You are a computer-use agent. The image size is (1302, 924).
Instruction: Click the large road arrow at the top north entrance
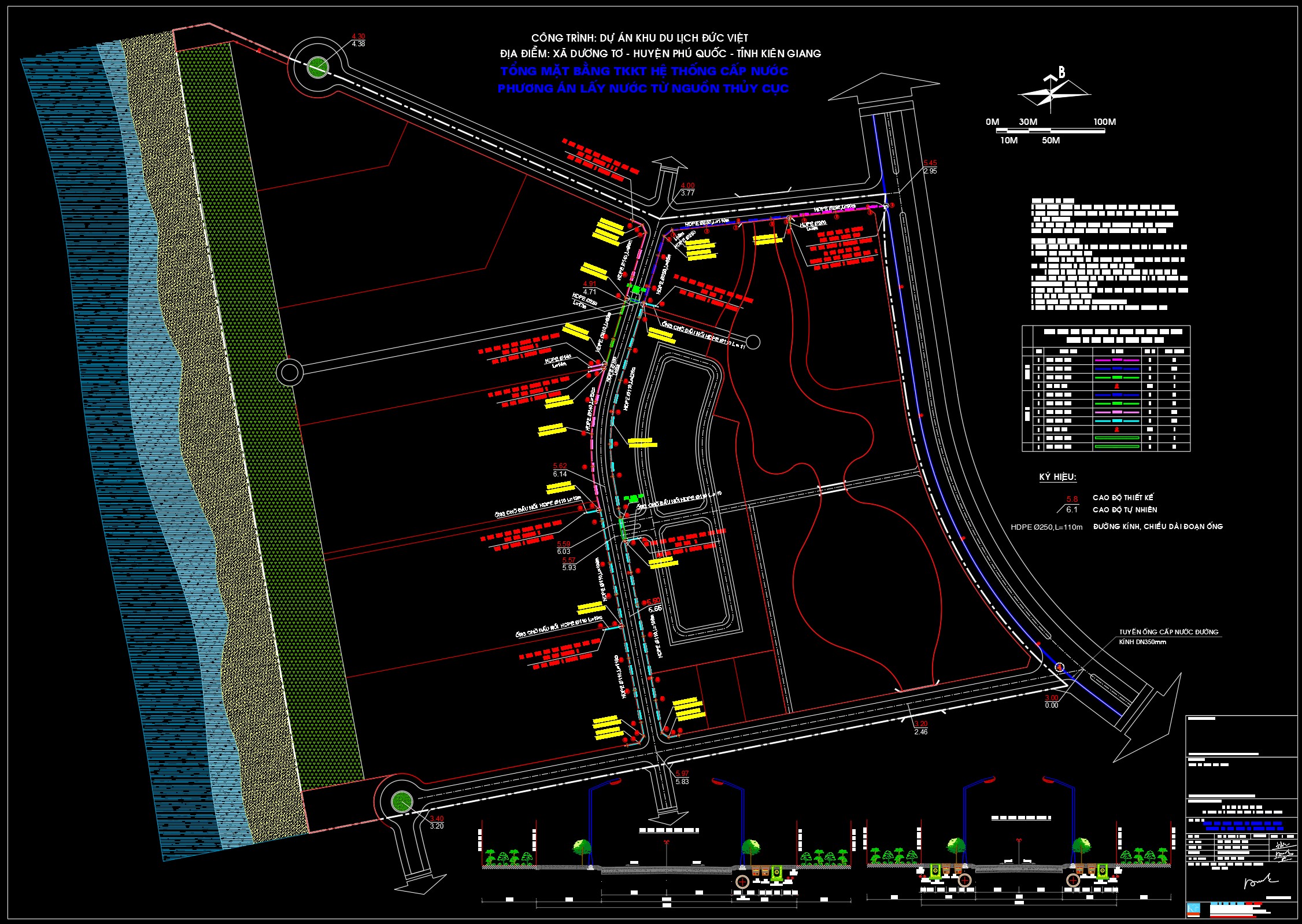(x=883, y=88)
